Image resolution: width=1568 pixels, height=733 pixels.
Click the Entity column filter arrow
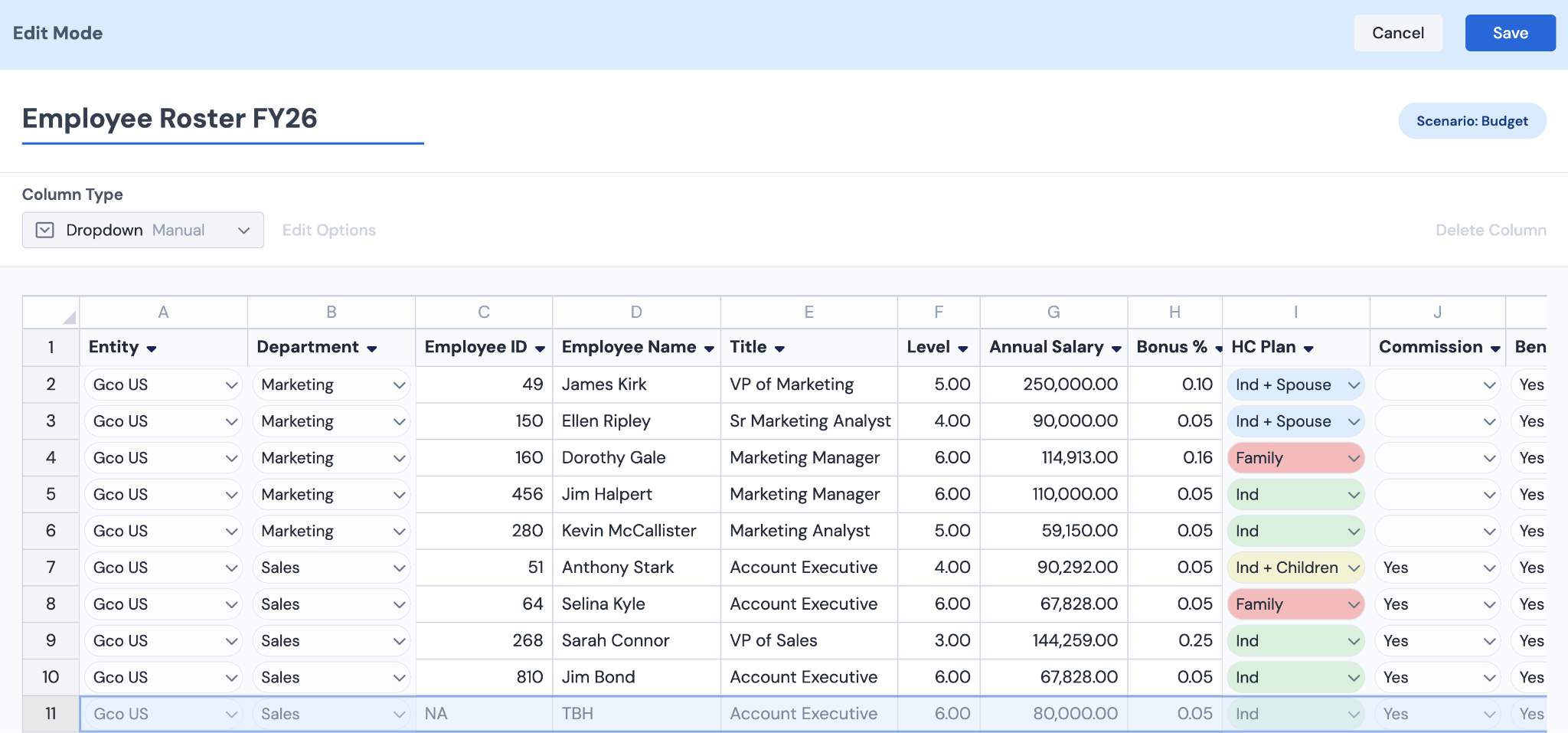152,349
